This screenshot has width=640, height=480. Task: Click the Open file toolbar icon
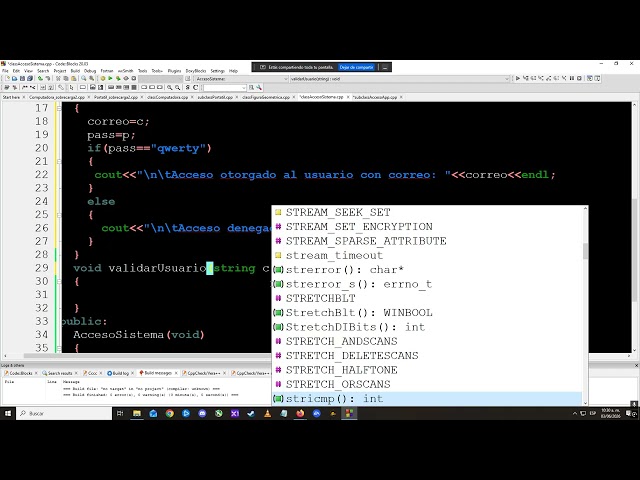[15, 78]
